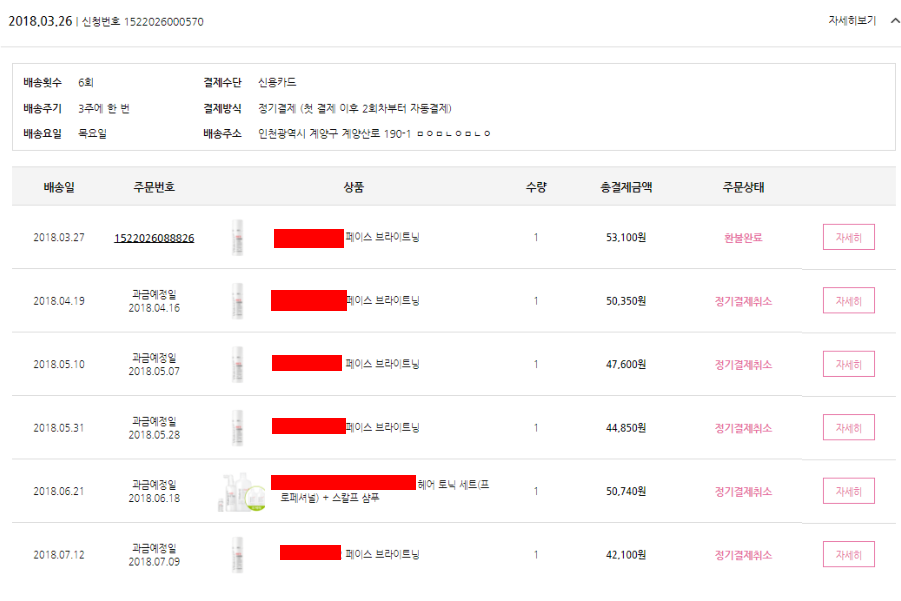901x601 pixels.
Task: View 자세히 details for 2018.05.31 delivery
Action: click(x=848, y=428)
